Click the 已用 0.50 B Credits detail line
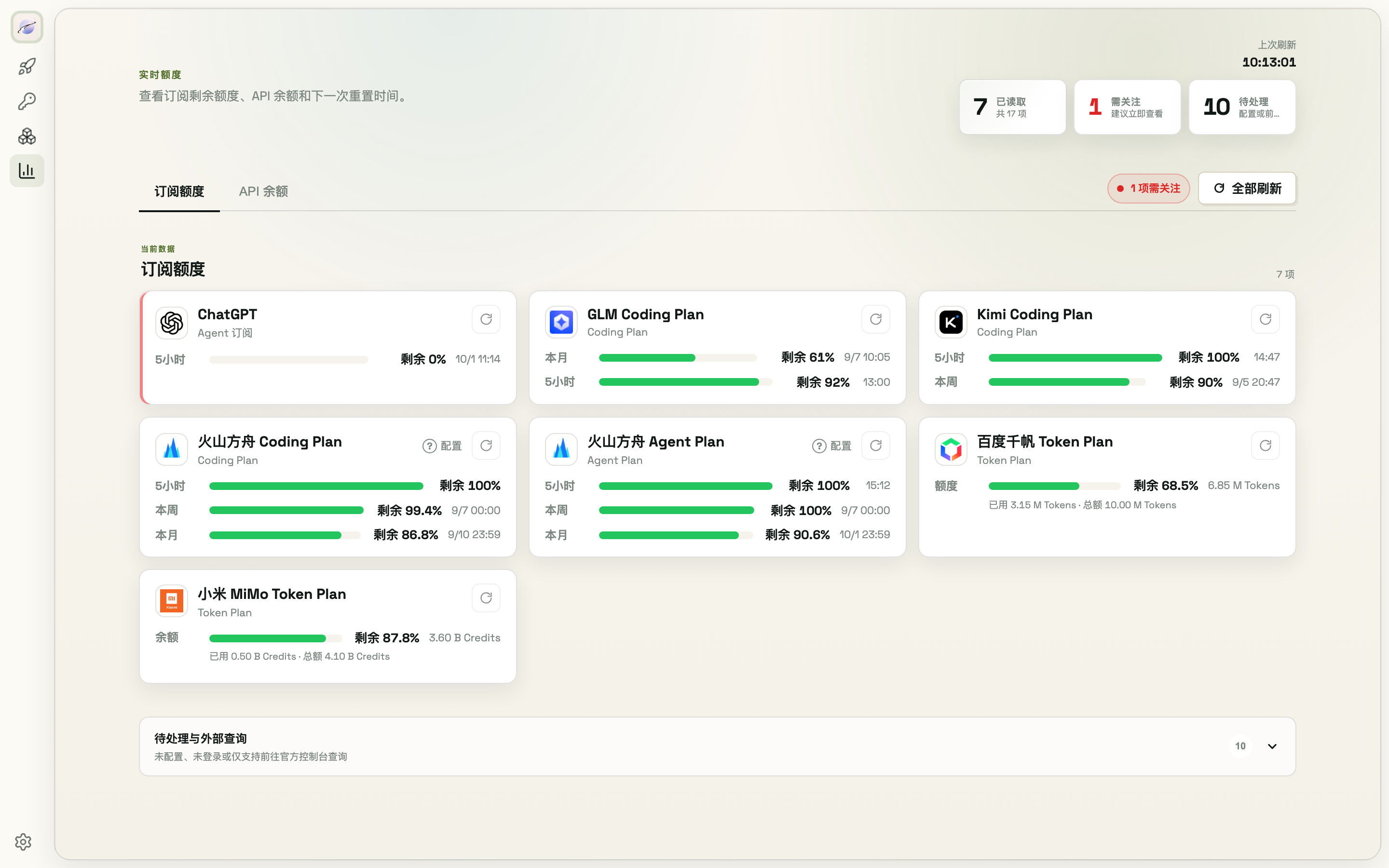The width and height of the screenshot is (1389, 868). tap(300, 657)
